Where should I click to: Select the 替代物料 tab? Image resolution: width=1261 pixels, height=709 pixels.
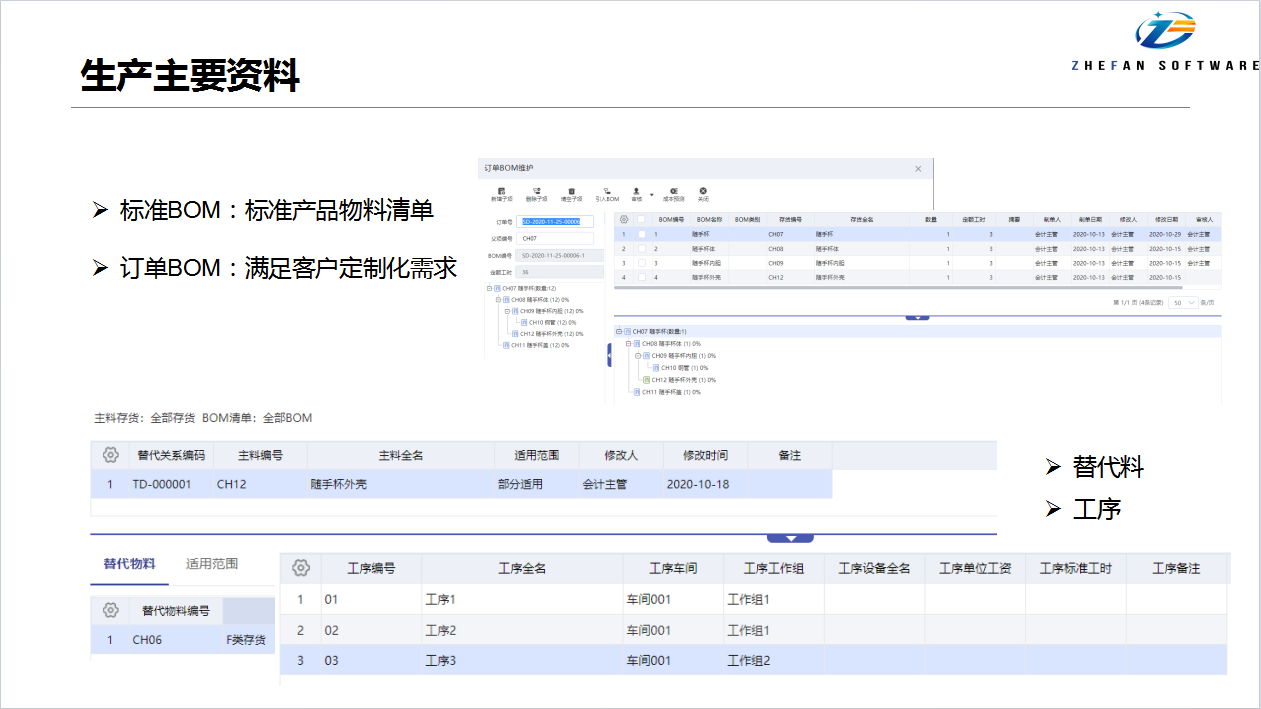pyautogui.click(x=129, y=563)
